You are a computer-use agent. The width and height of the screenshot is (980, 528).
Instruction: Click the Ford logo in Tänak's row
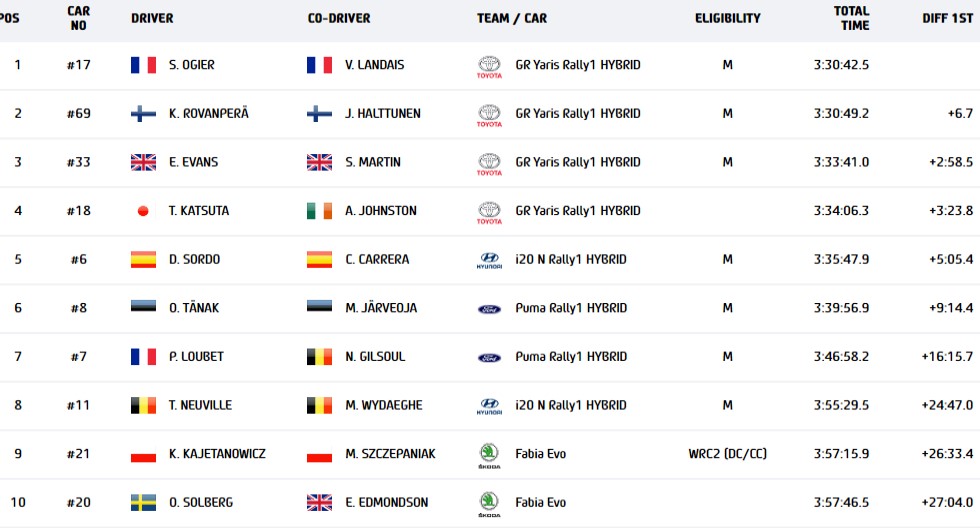click(x=489, y=308)
